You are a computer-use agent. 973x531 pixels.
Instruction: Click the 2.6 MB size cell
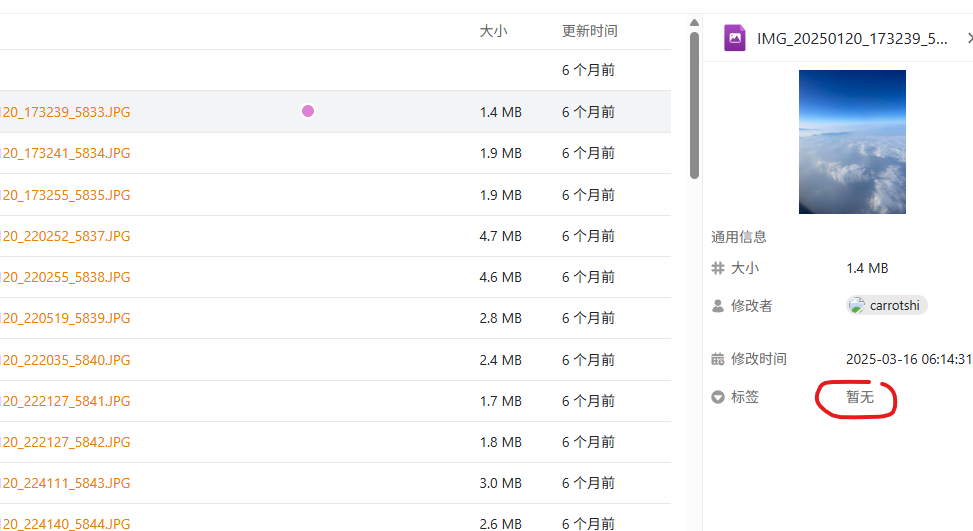pos(500,524)
